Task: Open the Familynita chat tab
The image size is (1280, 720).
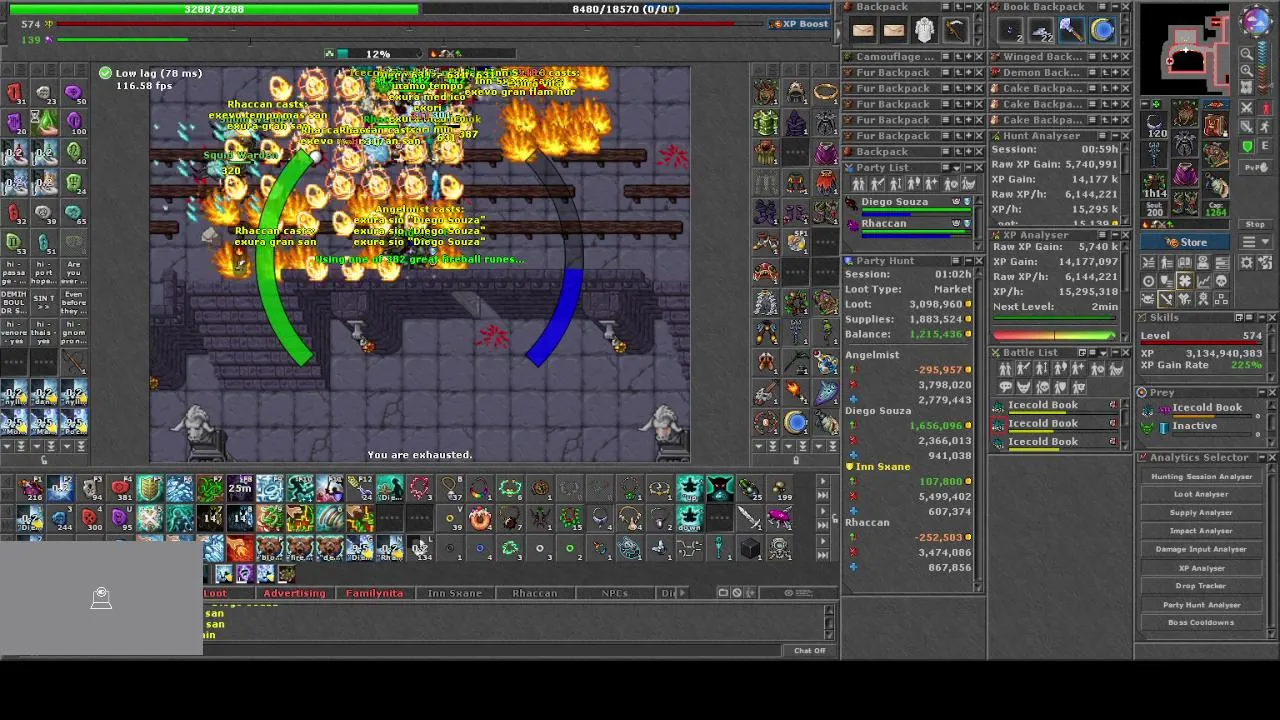Action: pos(374,593)
